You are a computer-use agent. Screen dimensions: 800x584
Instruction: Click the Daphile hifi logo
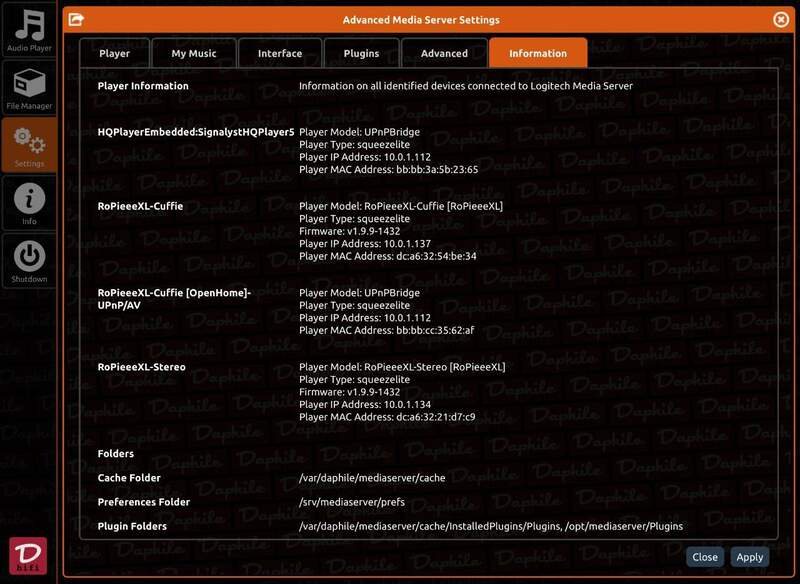28,557
